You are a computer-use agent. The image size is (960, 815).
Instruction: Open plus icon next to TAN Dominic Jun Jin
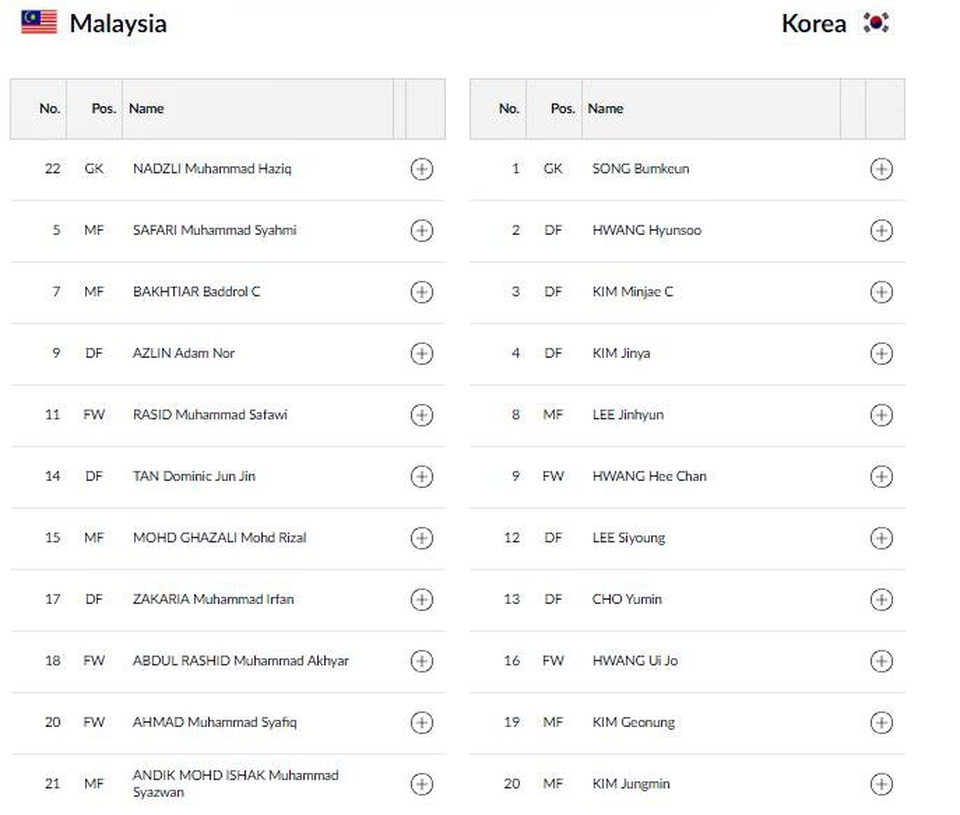(422, 477)
